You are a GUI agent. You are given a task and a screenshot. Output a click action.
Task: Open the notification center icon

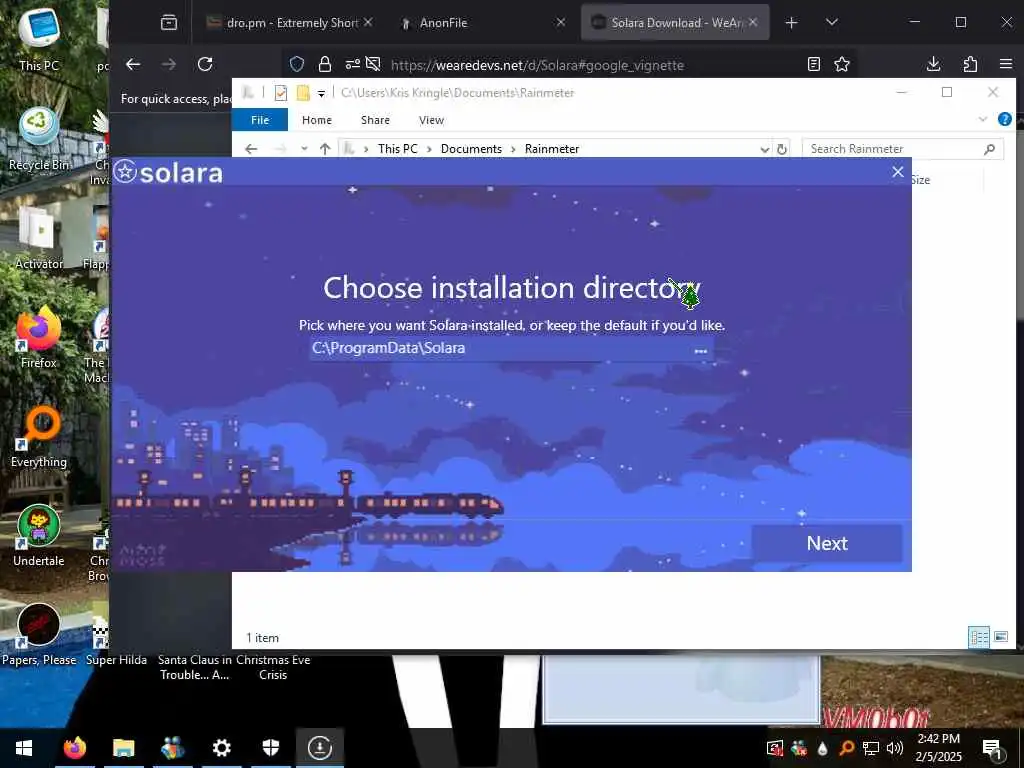point(992,749)
